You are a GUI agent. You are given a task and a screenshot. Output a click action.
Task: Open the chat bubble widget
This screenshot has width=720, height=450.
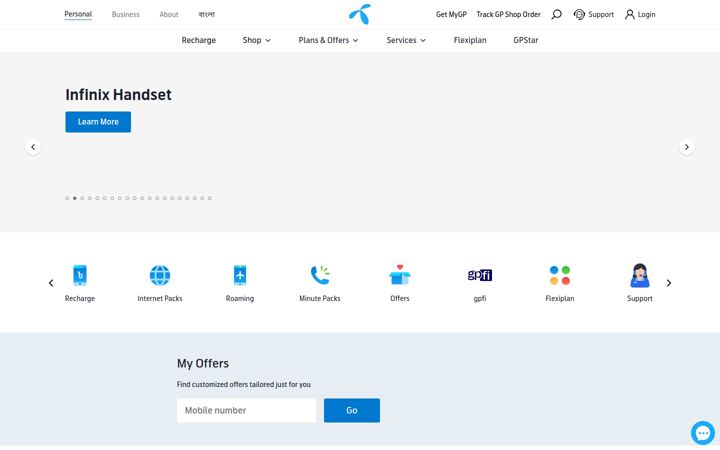tap(703, 433)
